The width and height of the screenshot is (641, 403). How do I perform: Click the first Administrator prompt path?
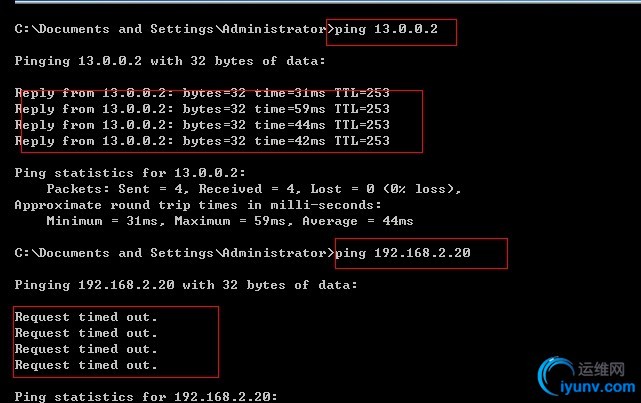(170, 29)
